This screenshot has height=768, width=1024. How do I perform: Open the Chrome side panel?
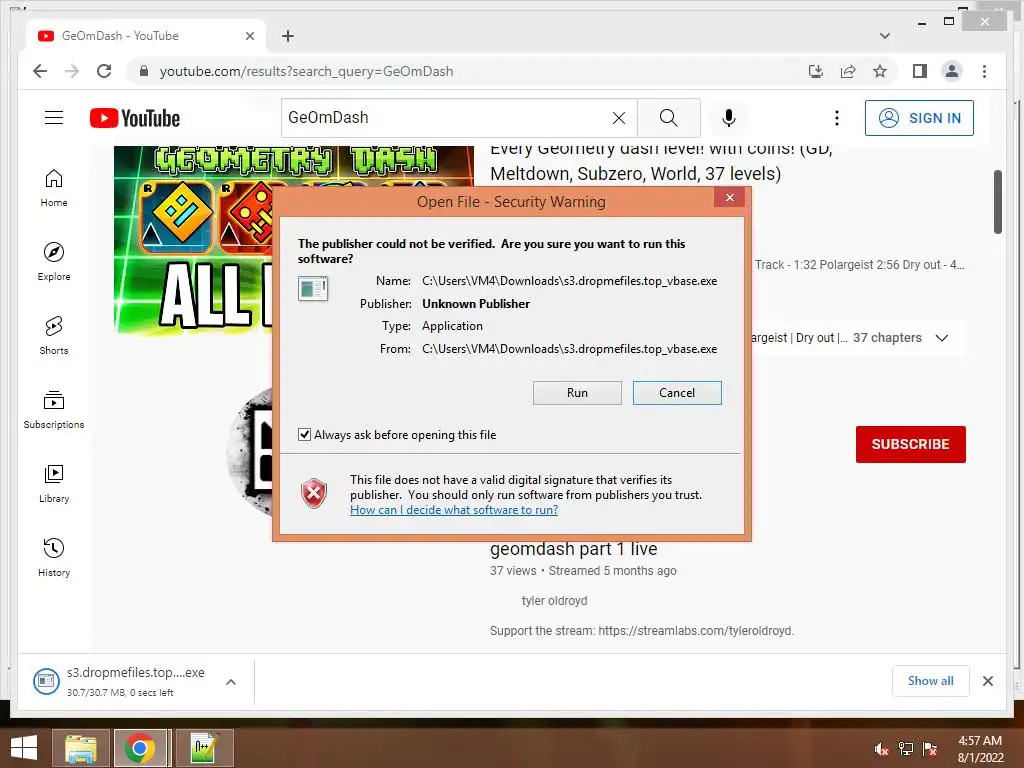[x=920, y=71]
